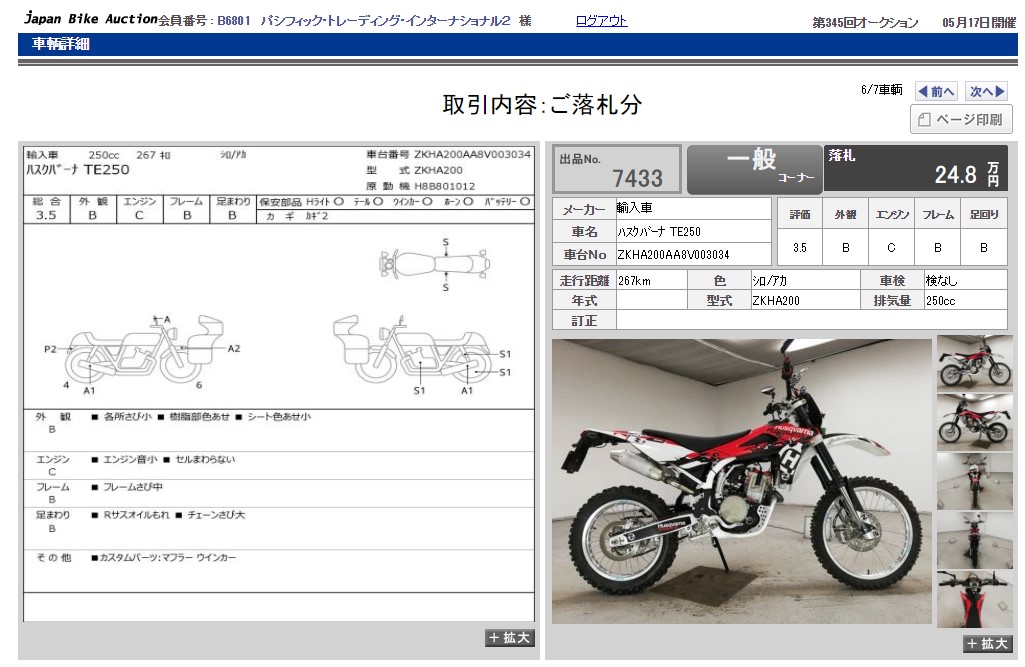1025x667 pixels.
Task: Click the Japan Bike Auction logo
Action: point(89,19)
